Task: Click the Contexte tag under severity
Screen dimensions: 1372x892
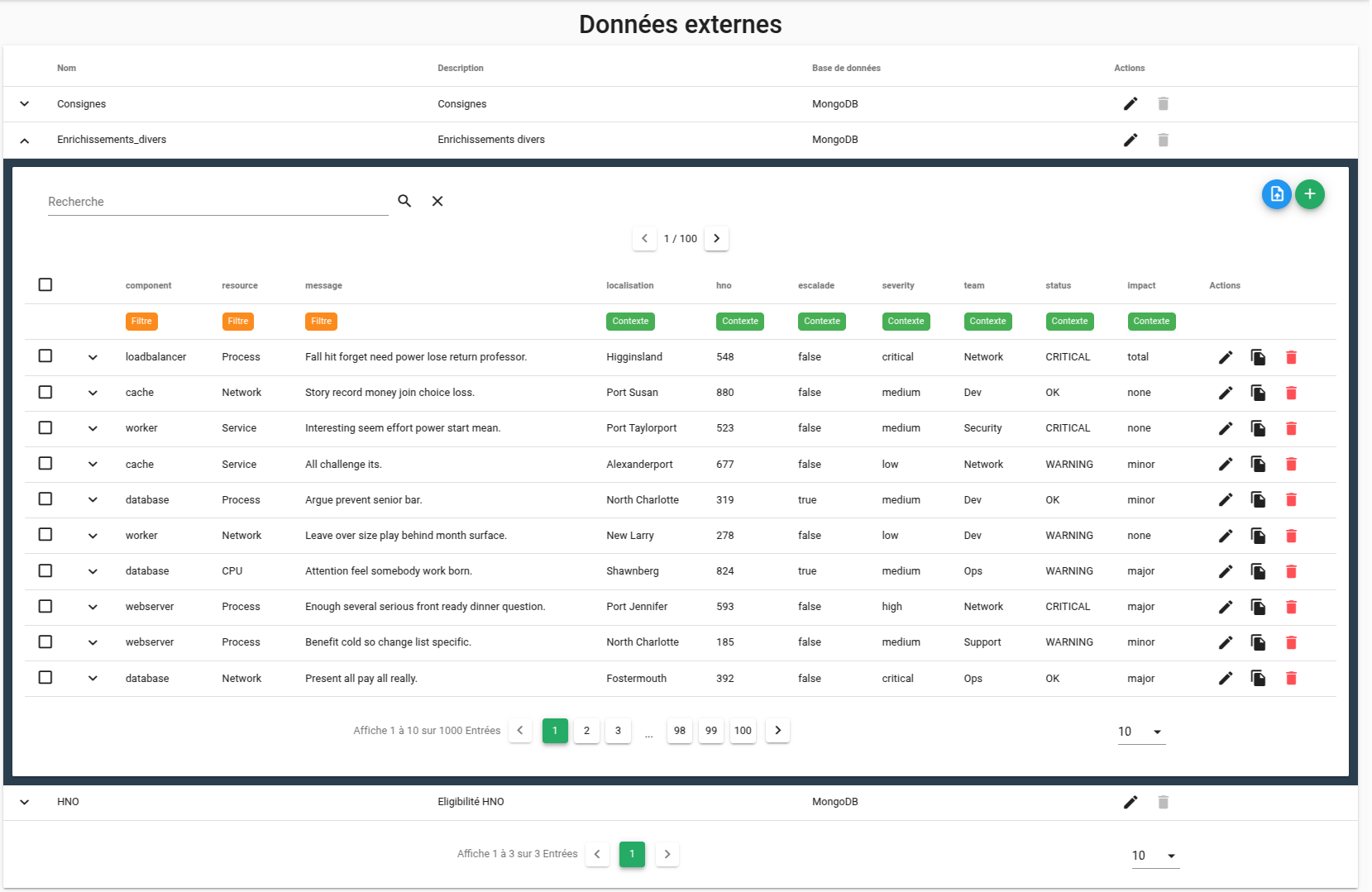Action: coord(906,321)
